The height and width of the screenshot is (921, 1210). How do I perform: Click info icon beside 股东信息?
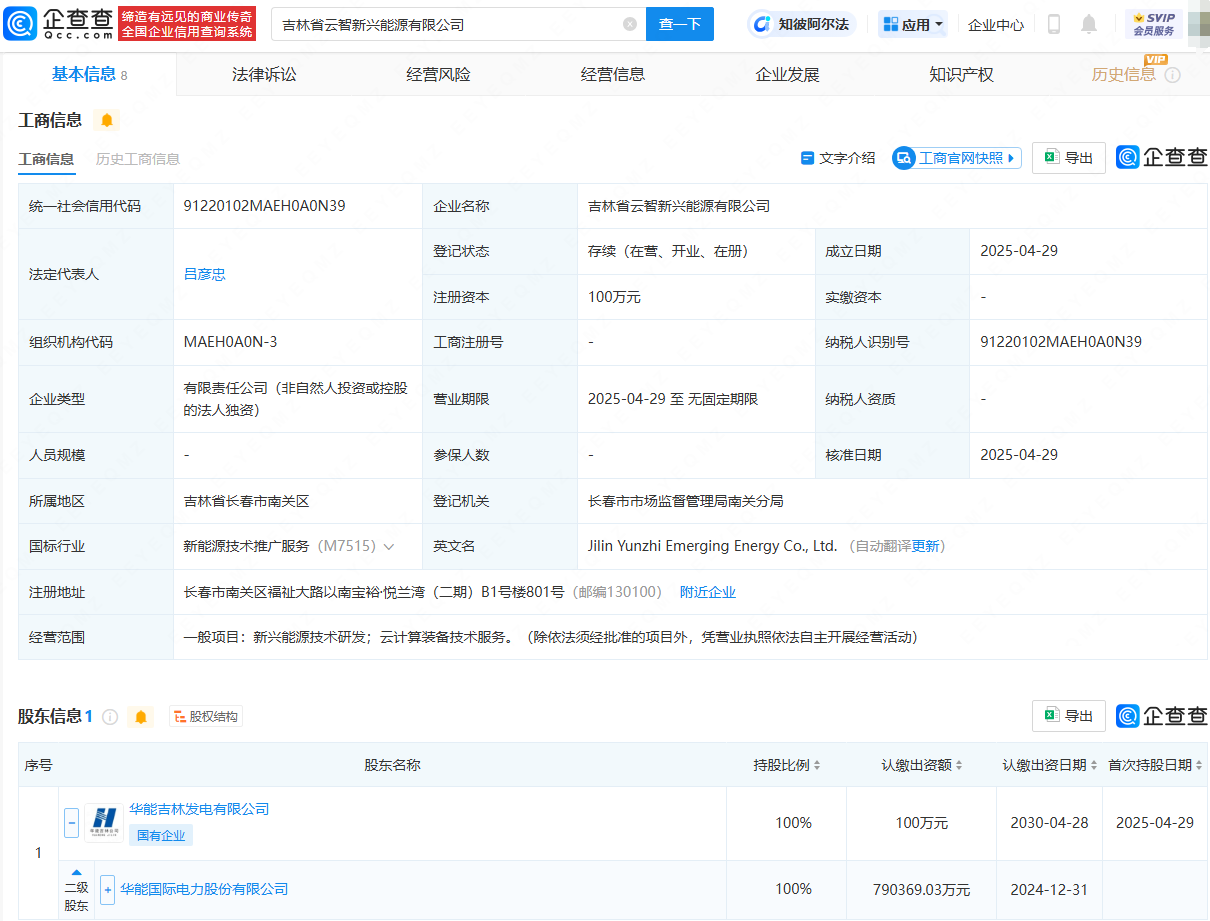(110, 717)
